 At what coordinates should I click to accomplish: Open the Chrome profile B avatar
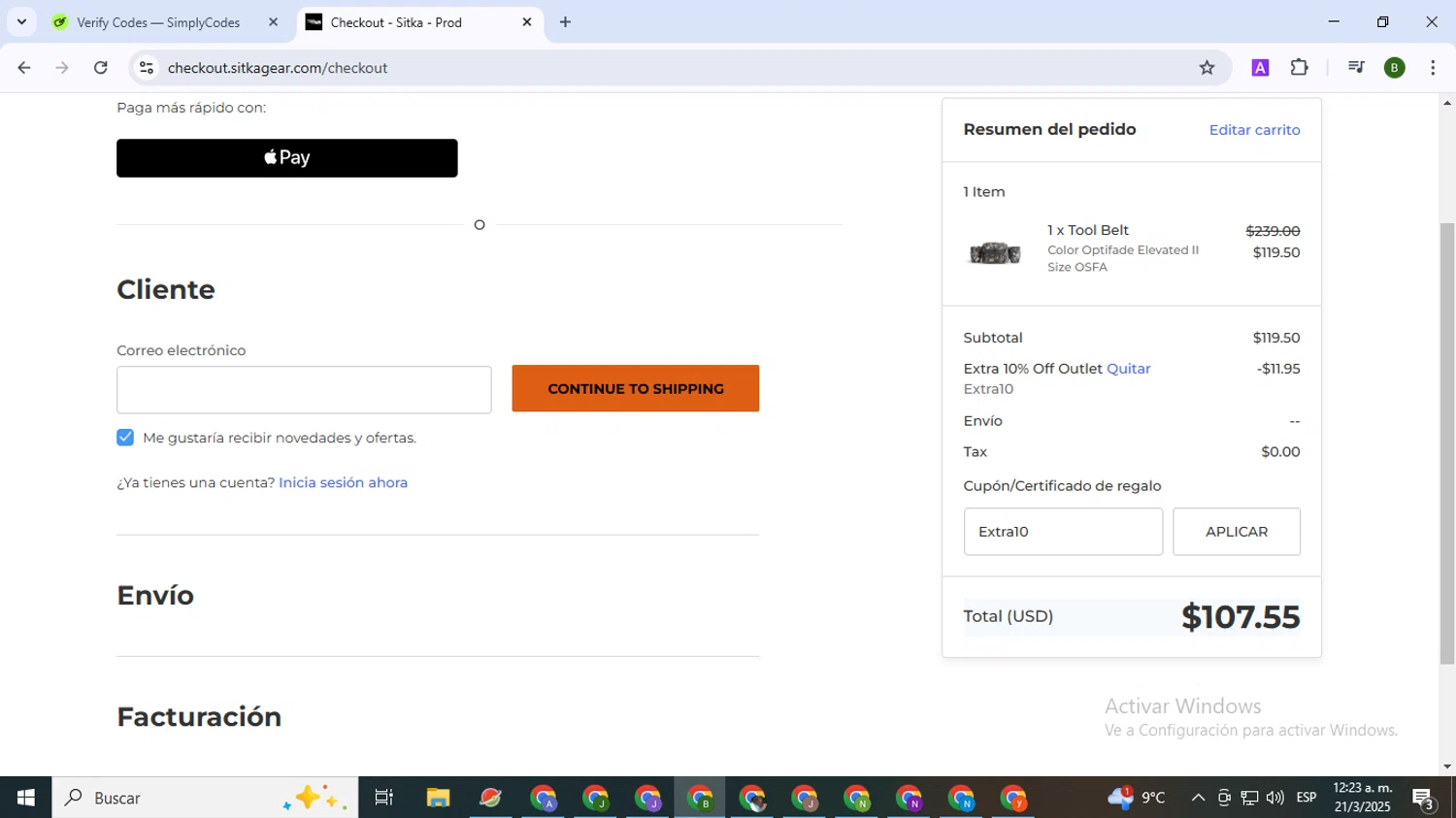(1395, 68)
